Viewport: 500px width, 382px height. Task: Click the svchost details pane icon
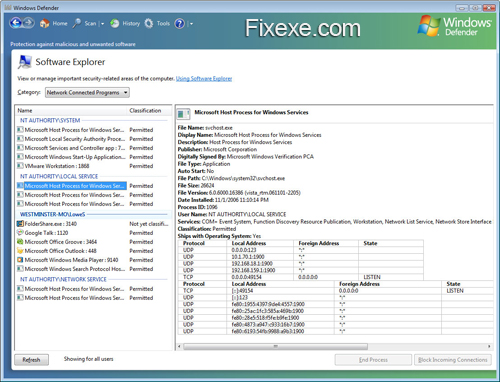coord(183,114)
